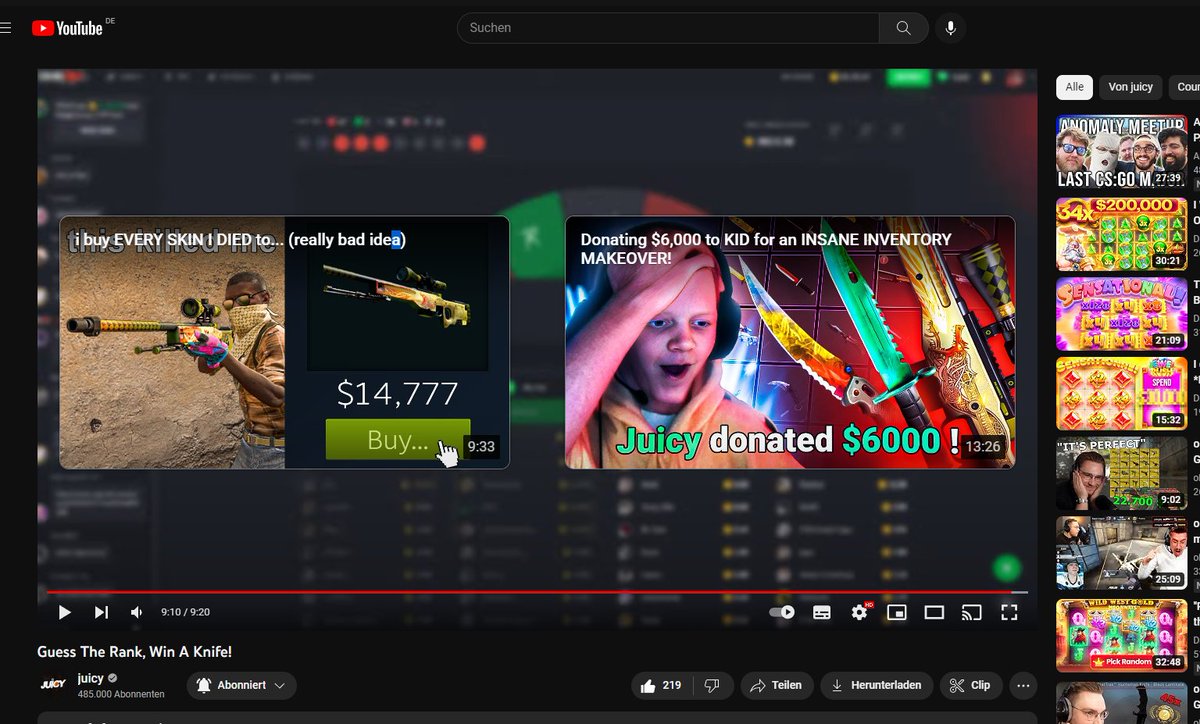The image size is (1200, 724).
Task: Like the video with 219 likes
Action: [x=661, y=685]
